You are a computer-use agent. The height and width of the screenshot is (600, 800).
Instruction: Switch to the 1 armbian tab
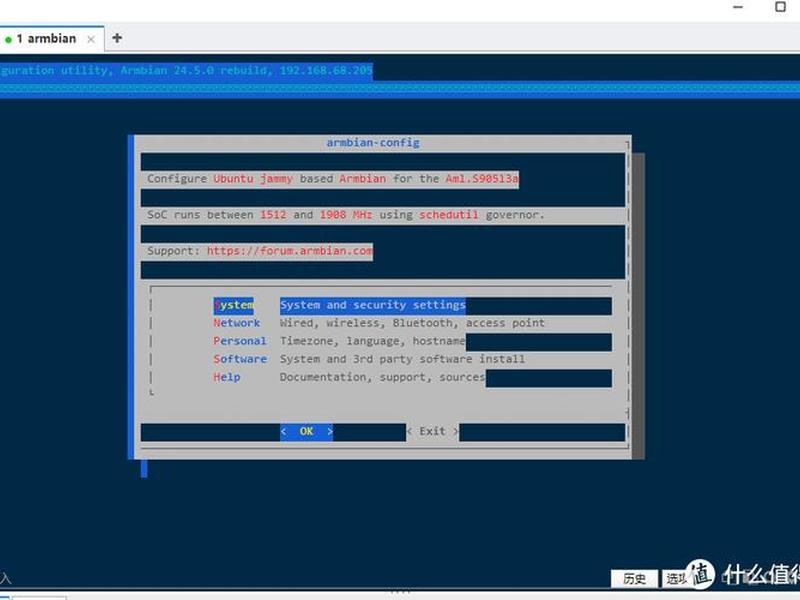(46, 39)
